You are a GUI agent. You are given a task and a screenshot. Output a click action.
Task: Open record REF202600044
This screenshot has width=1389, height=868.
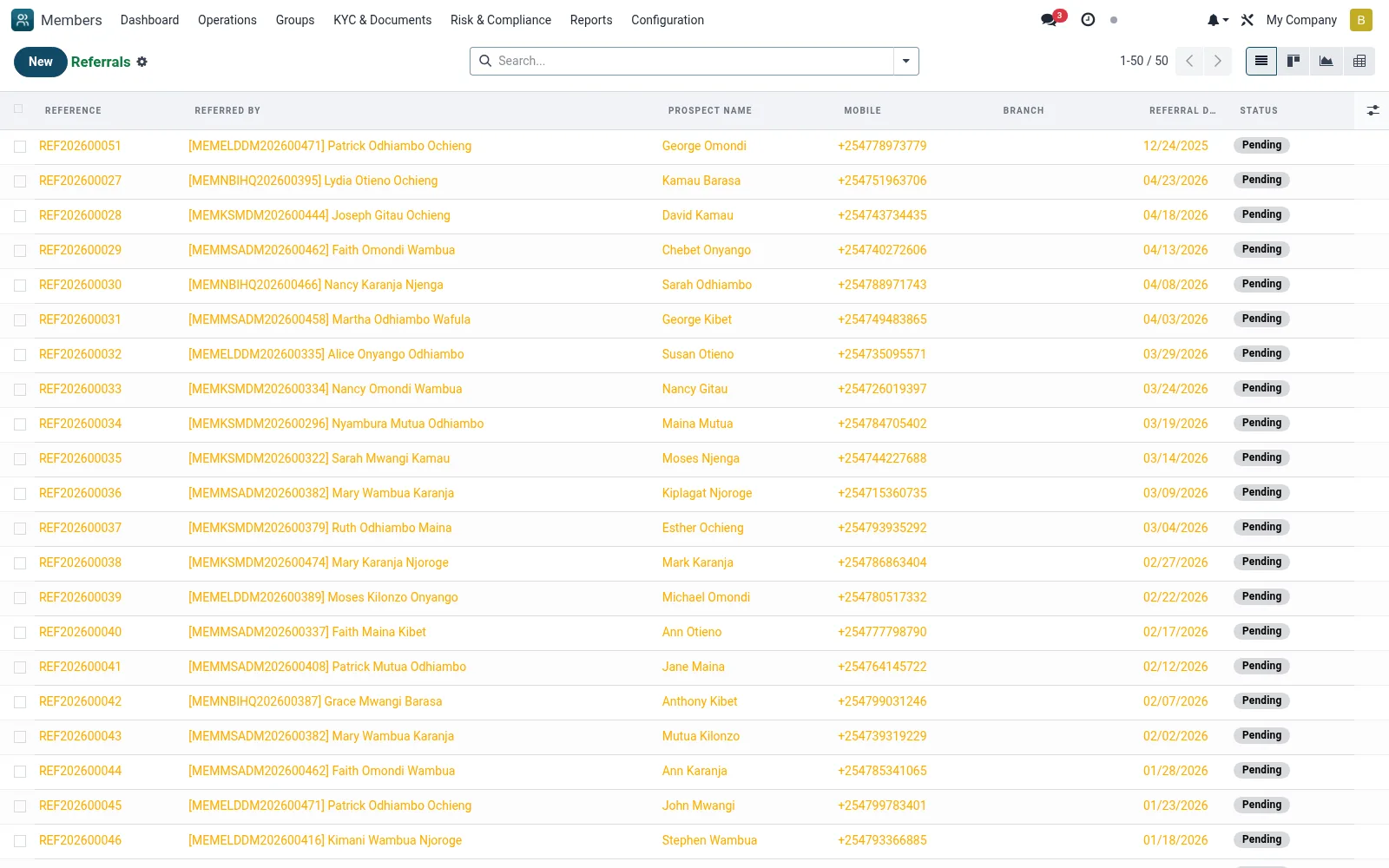pos(80,771)
